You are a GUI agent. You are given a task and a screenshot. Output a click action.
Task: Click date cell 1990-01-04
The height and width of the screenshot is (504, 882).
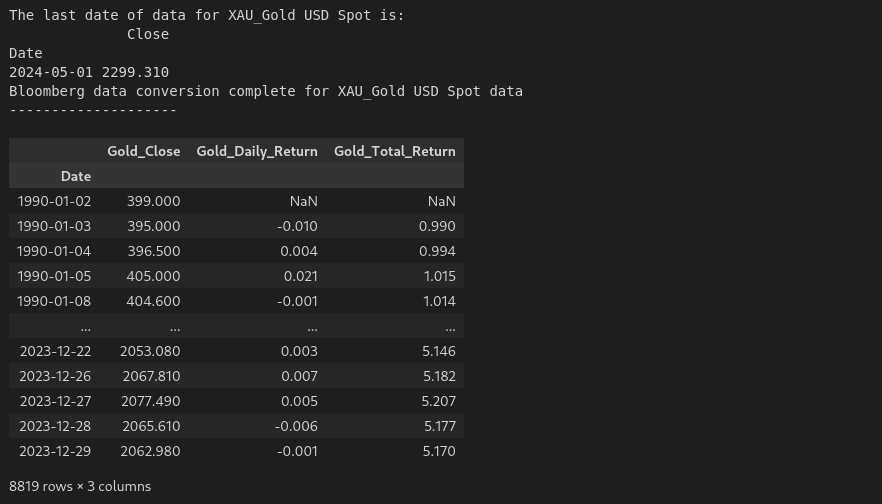coord(54,251)
